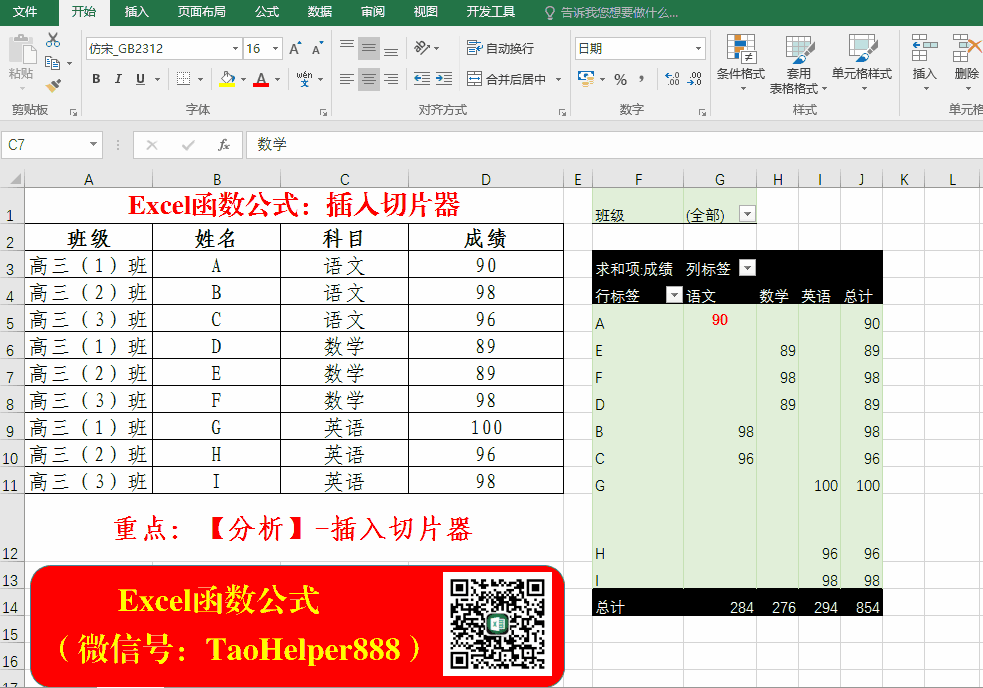Open the number format 日期 dropdown
983x688 pixels.
[699, 48]
